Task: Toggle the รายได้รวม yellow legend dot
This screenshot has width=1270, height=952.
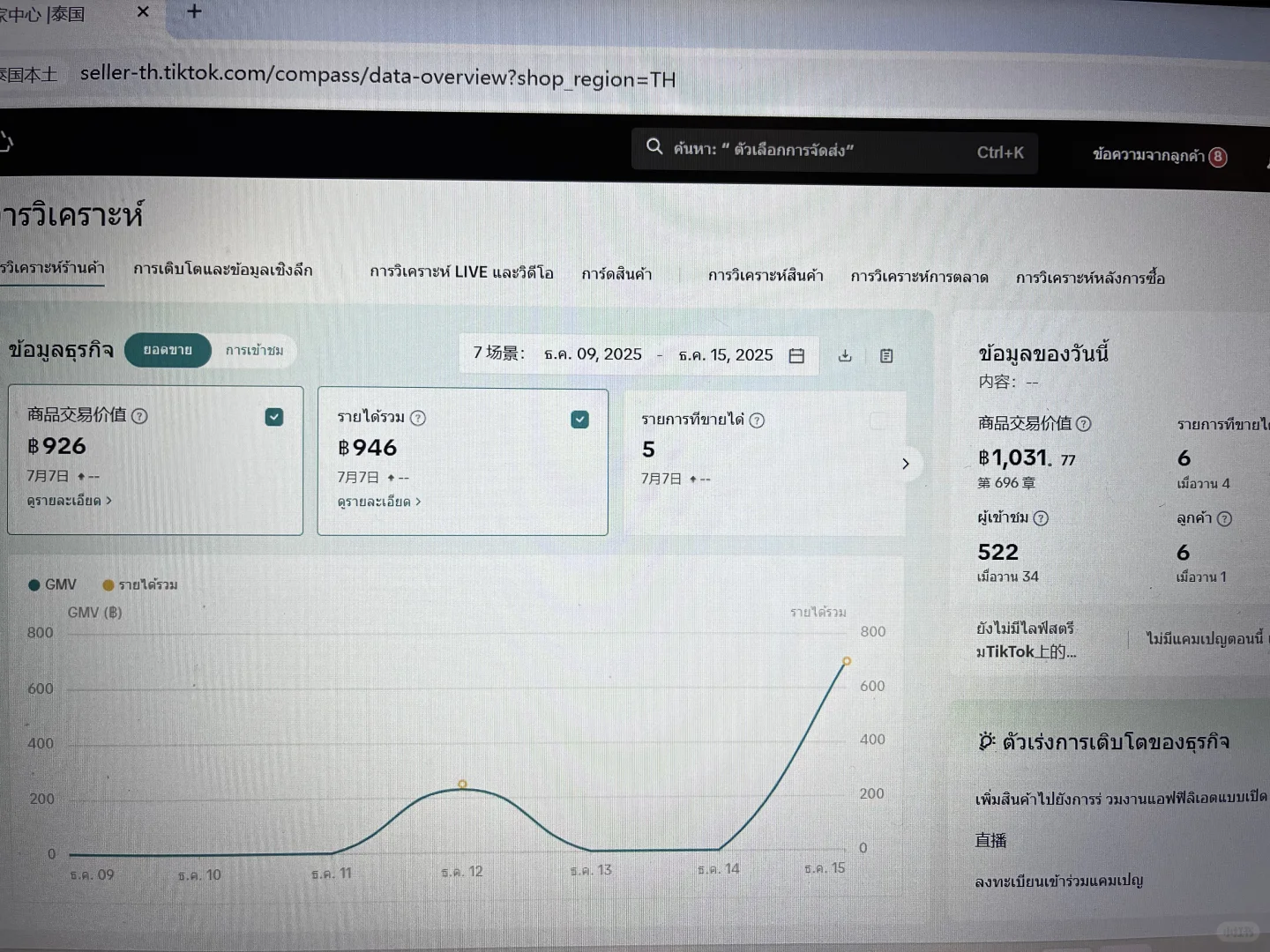Action: click(x=108, y=585)
